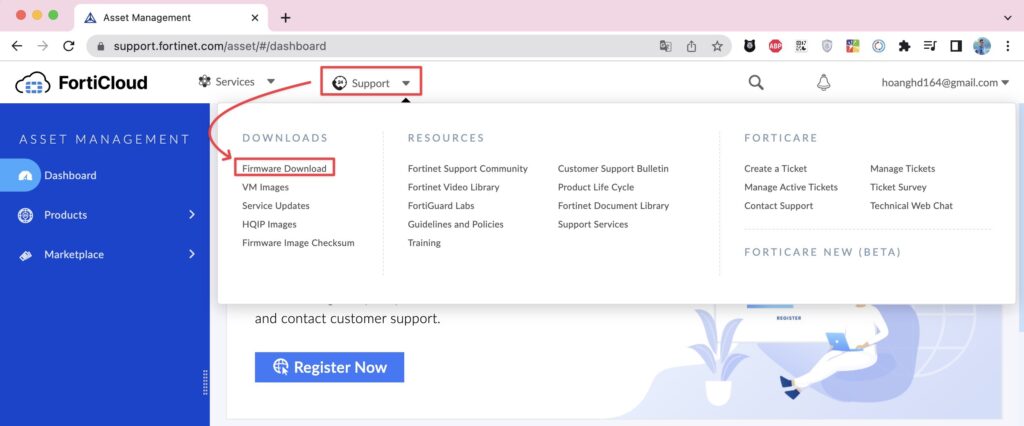Image resolution: width=1024 pixels, height=426 pixels.
Task: Open Service Updates
Action: click(276, 206)
